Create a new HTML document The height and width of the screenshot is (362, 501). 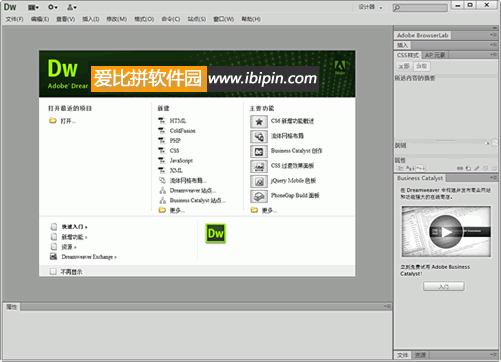point(178,121)
